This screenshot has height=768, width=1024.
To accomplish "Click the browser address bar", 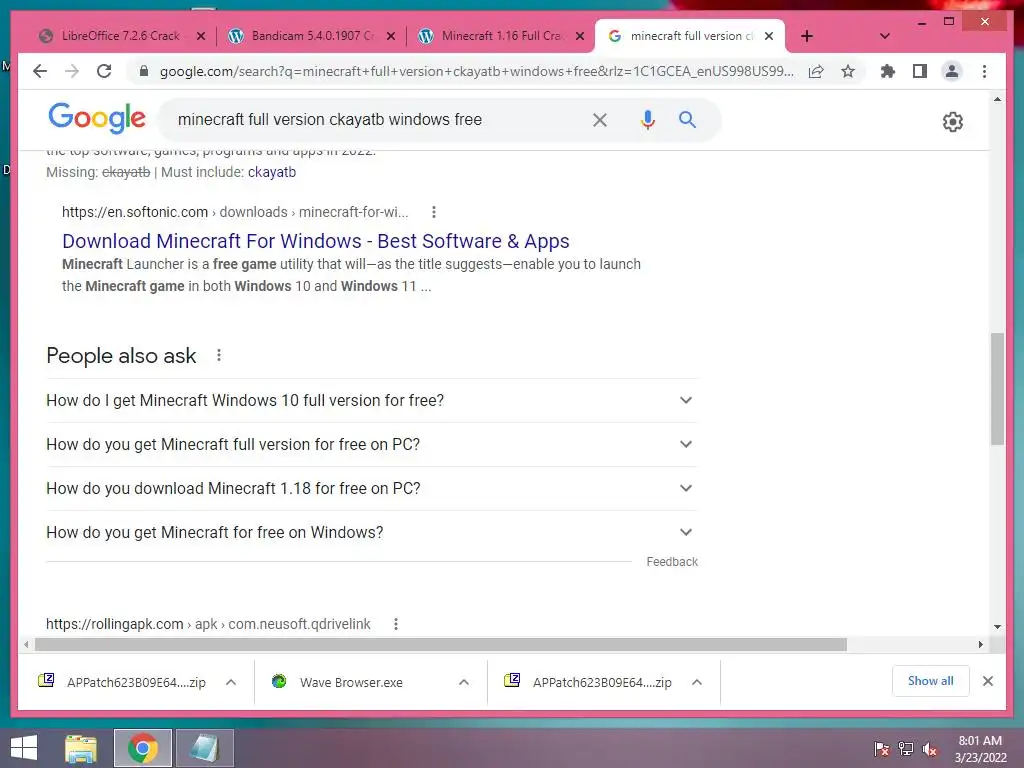I will pos(477,71).
